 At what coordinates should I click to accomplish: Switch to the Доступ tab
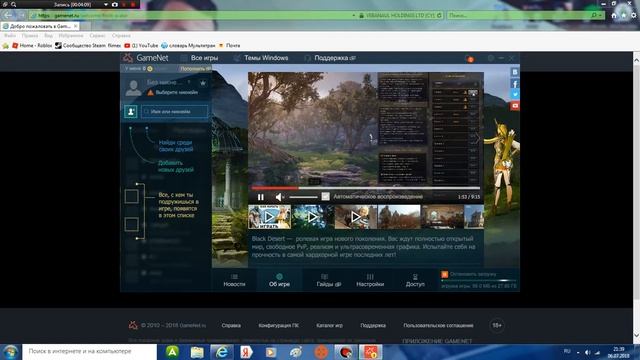point(415,280)
